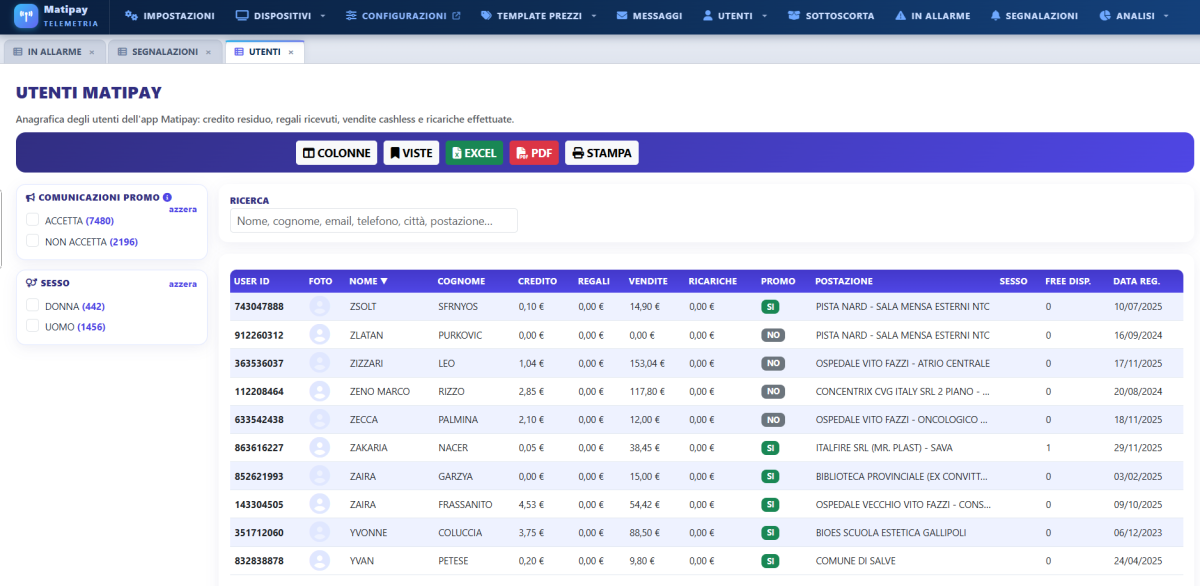Click Zecca Palmina avatar icon
Image resolution: width=1200 pixels, height=586 pixels.
[x=319, y=420]
